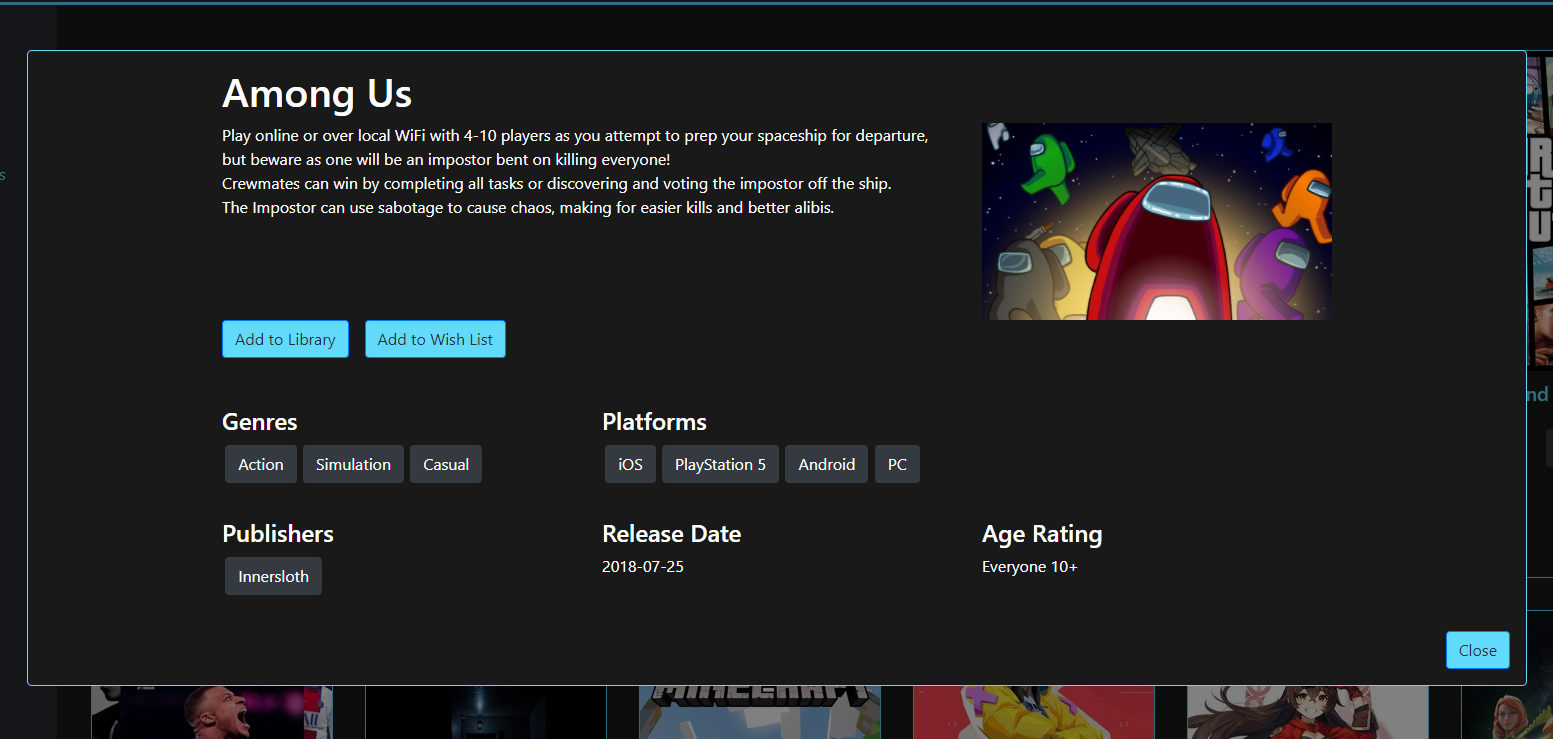
Task: Click the line starting "The Impostor can use sabotage"
Action: (528, 208)
